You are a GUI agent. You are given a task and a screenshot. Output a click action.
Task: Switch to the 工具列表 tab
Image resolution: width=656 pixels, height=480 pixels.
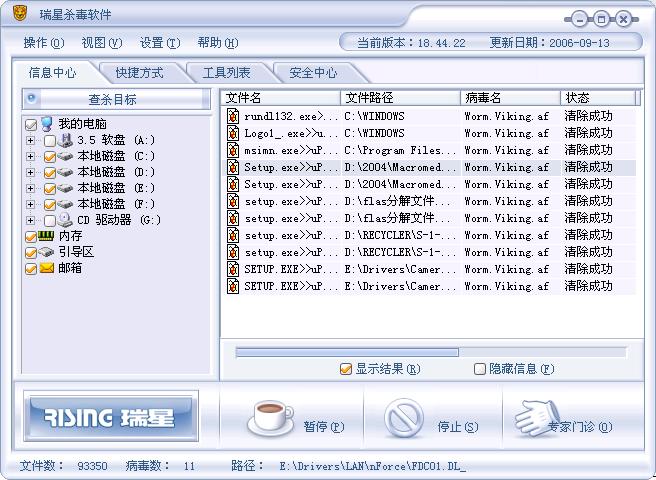[x=226, y=73]
